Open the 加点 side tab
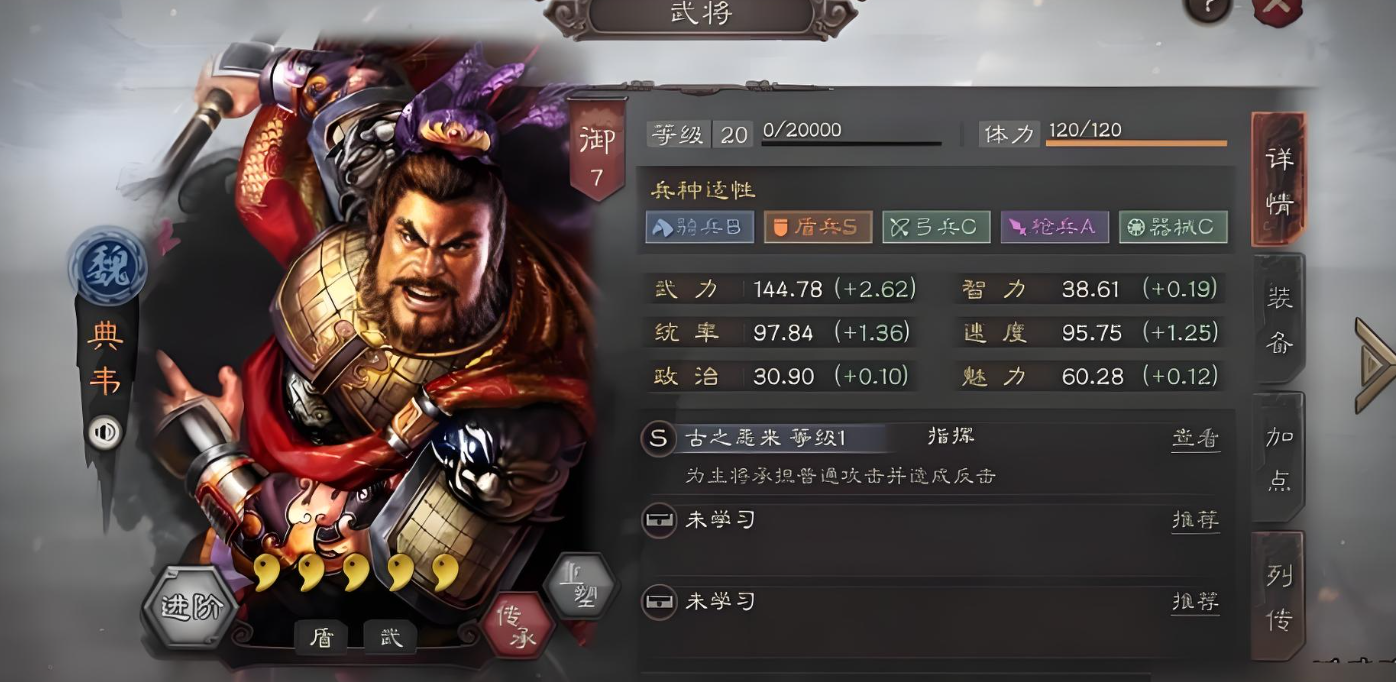This screenshot has height=682, width=1396. click(x=1279, y=458)
